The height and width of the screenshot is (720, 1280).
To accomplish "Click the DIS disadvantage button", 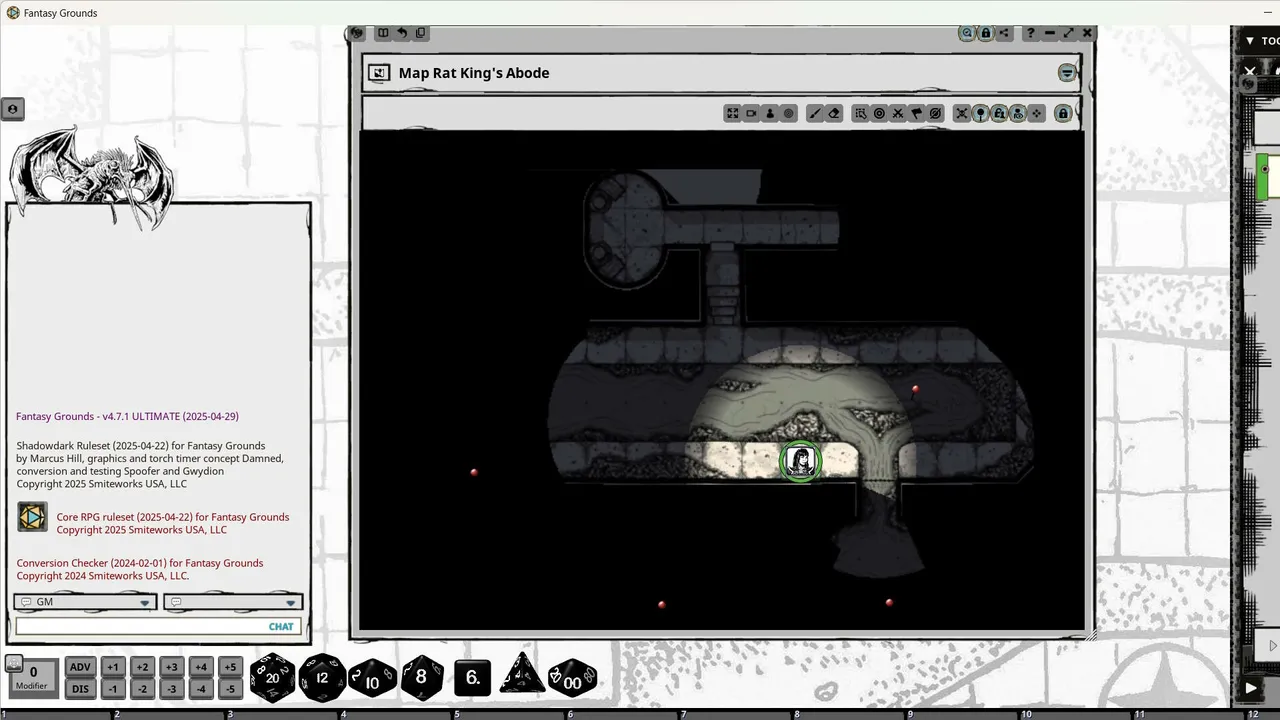I will 80,689.
